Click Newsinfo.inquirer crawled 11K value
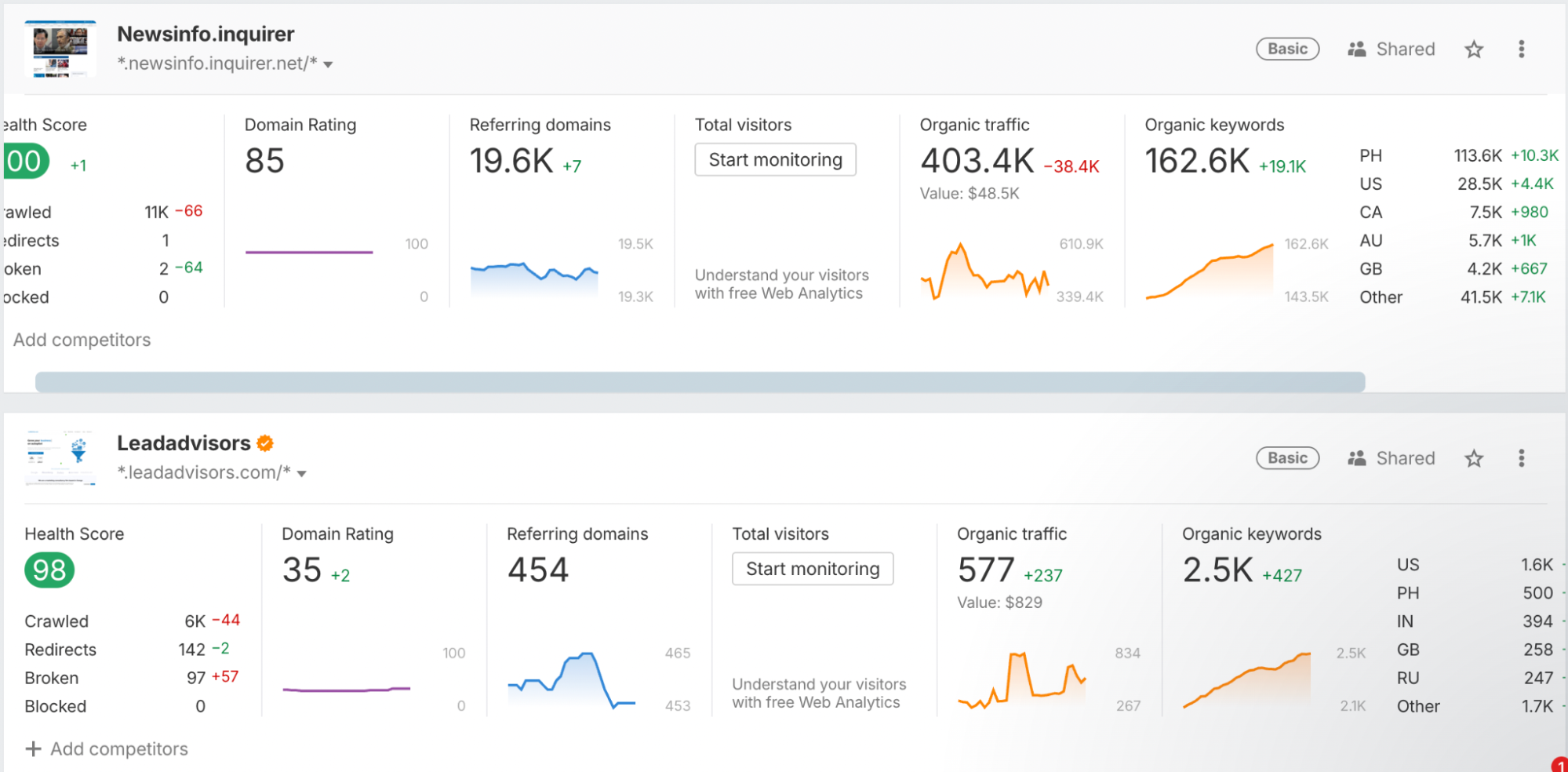The height and width of the screenshot is (772, 1568). pyautogui.click(x=157, y=212)
